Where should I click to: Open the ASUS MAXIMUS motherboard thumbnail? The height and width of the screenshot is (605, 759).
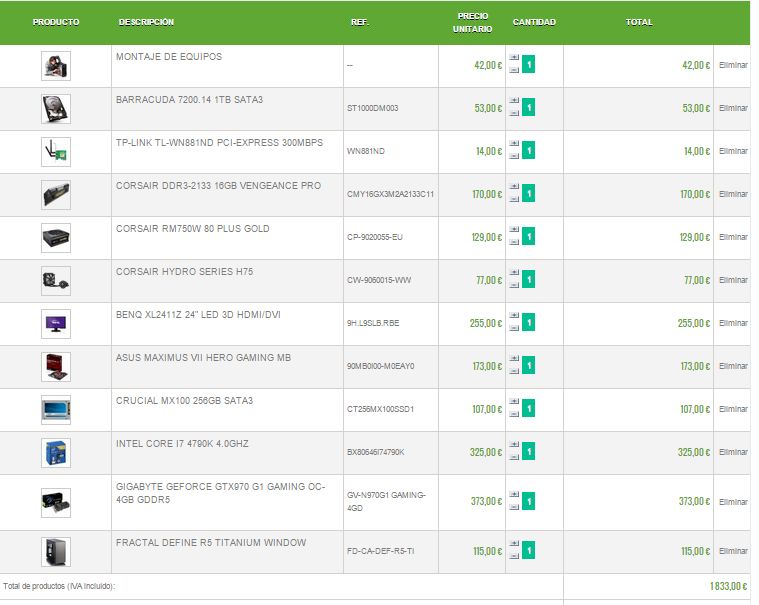click(x=56, y=367)
